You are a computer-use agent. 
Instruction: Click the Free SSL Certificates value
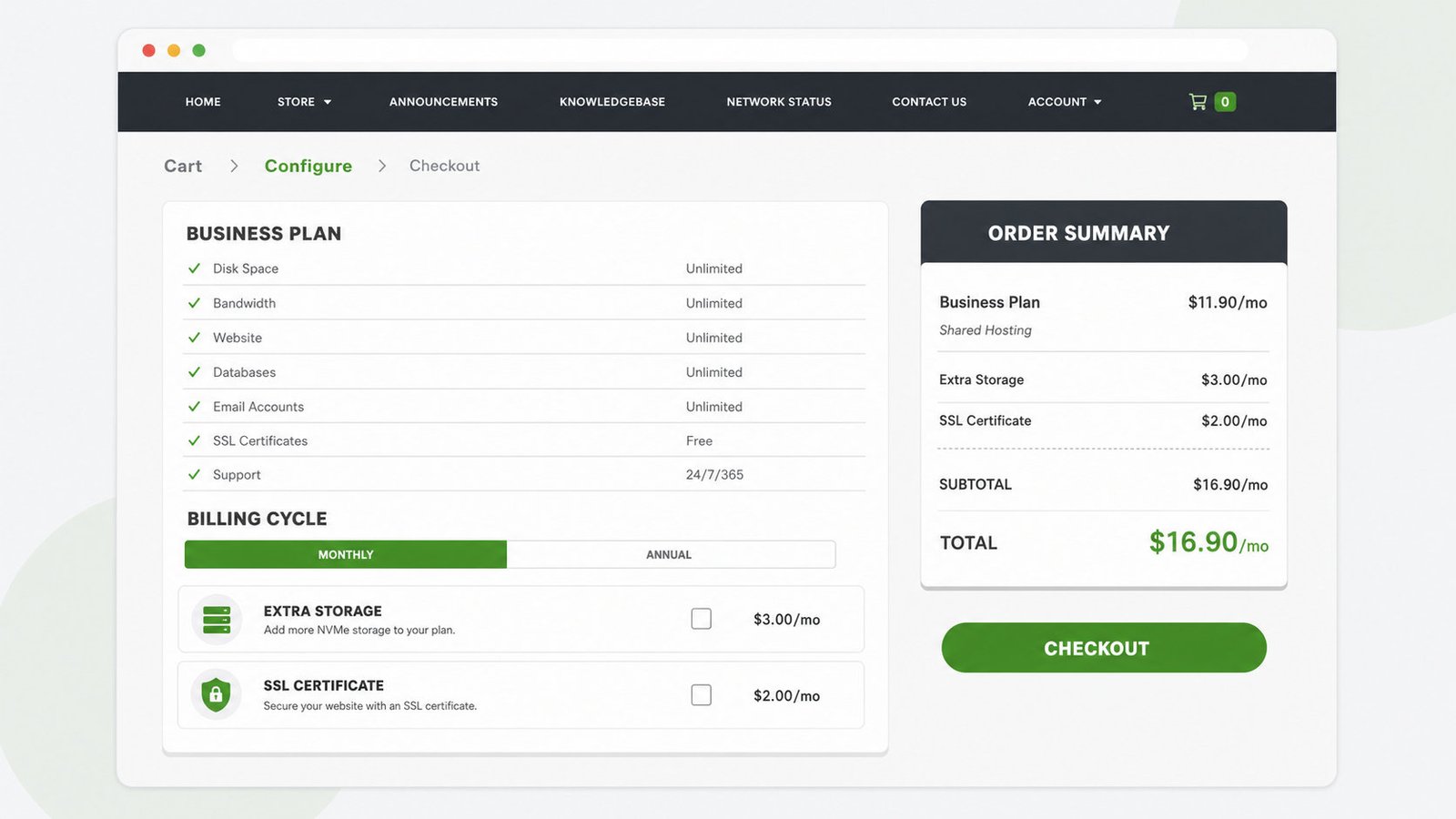pyautogui.click(x=699, y=440)
